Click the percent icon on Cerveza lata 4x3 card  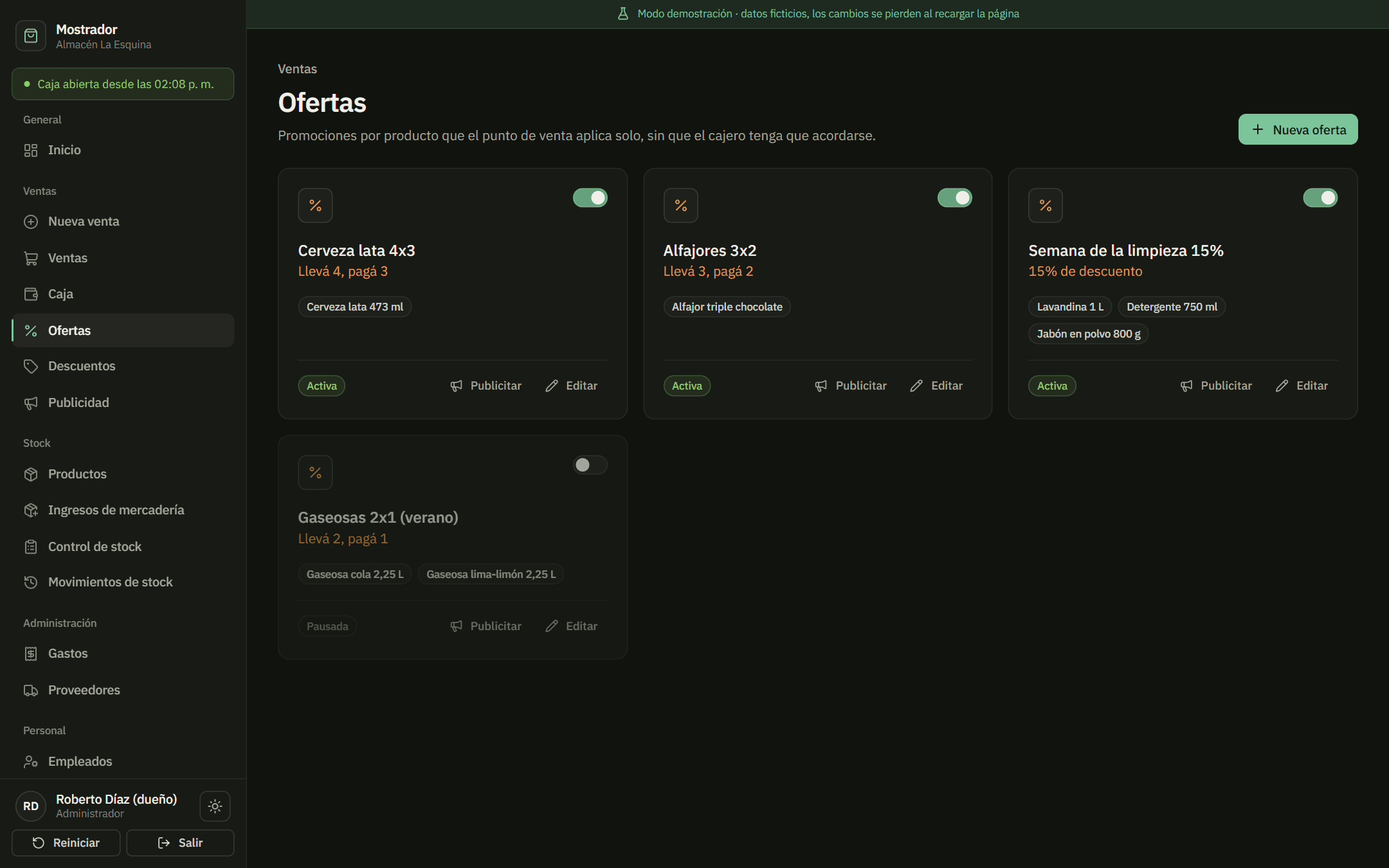click(x=315, y=206)
